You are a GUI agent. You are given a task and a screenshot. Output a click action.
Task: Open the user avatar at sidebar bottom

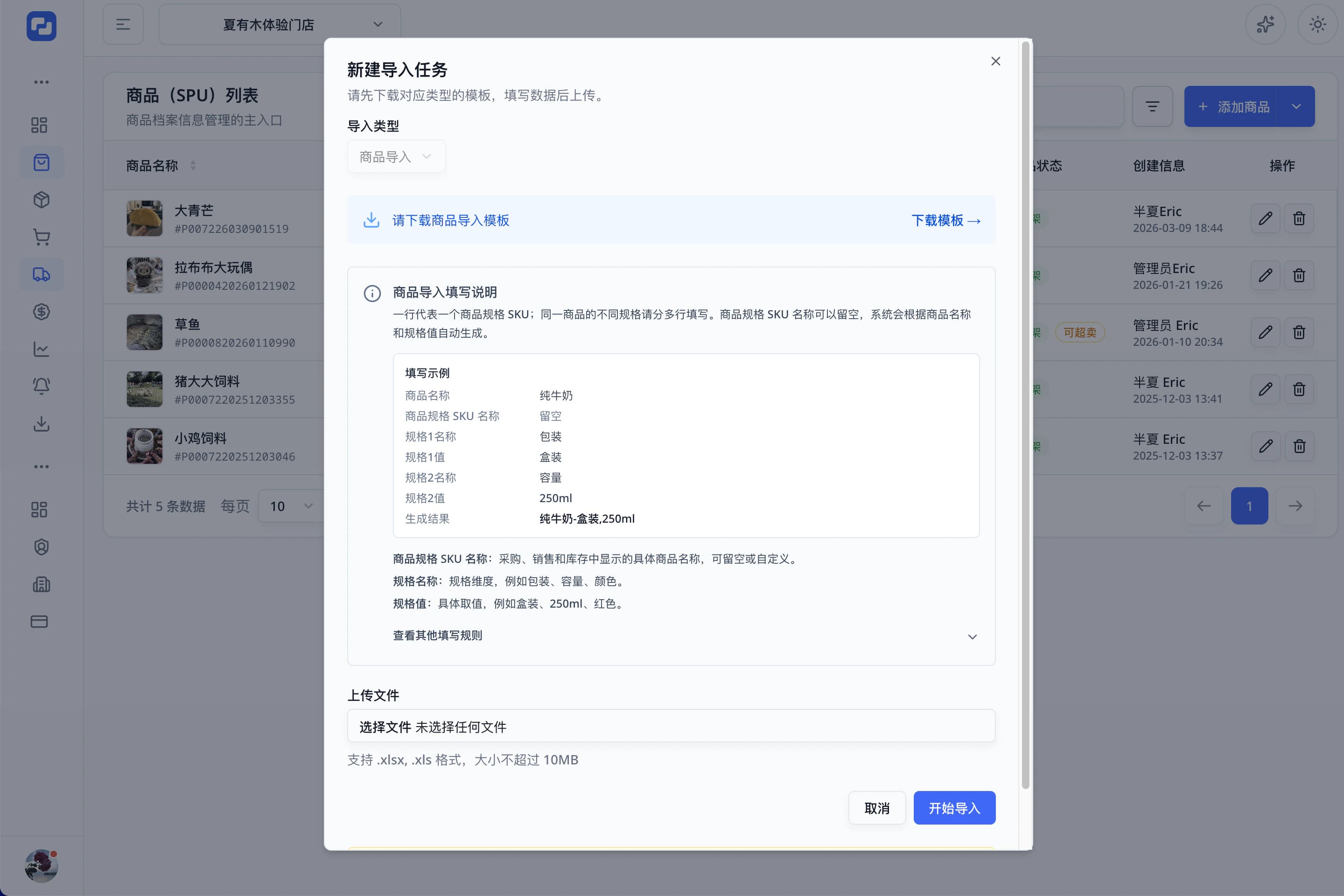tap(41, 865)
